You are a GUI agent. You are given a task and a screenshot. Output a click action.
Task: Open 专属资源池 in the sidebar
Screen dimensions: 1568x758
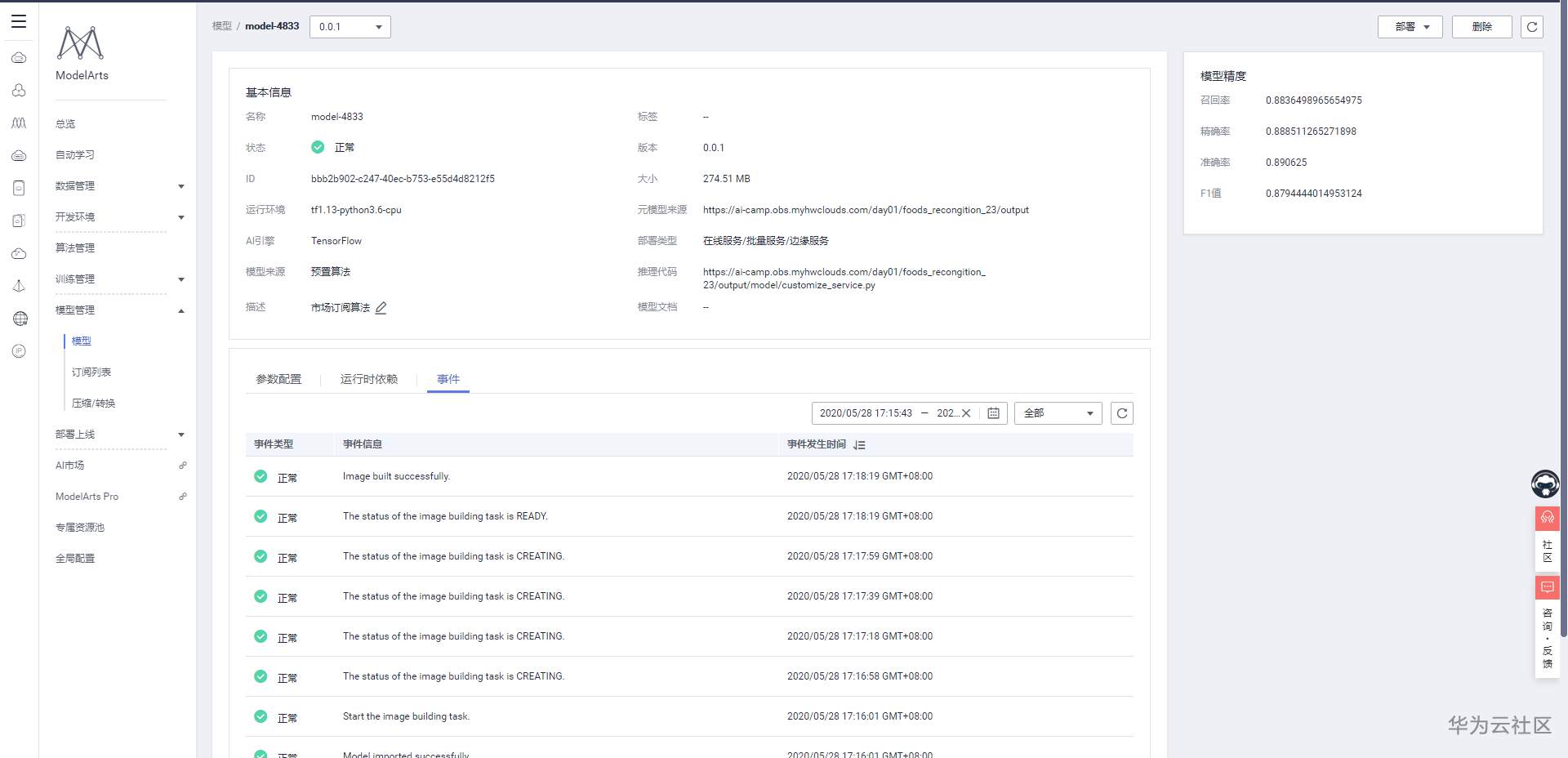(80, 528)
